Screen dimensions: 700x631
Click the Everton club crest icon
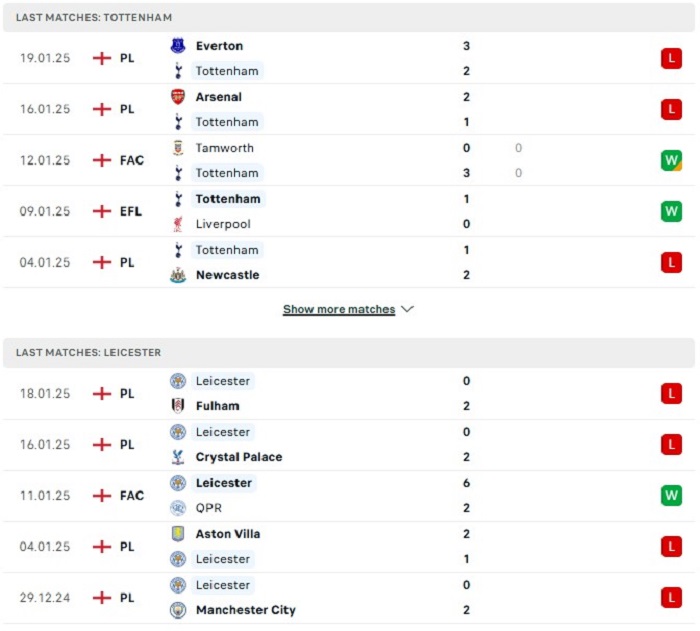click(178, 46)
